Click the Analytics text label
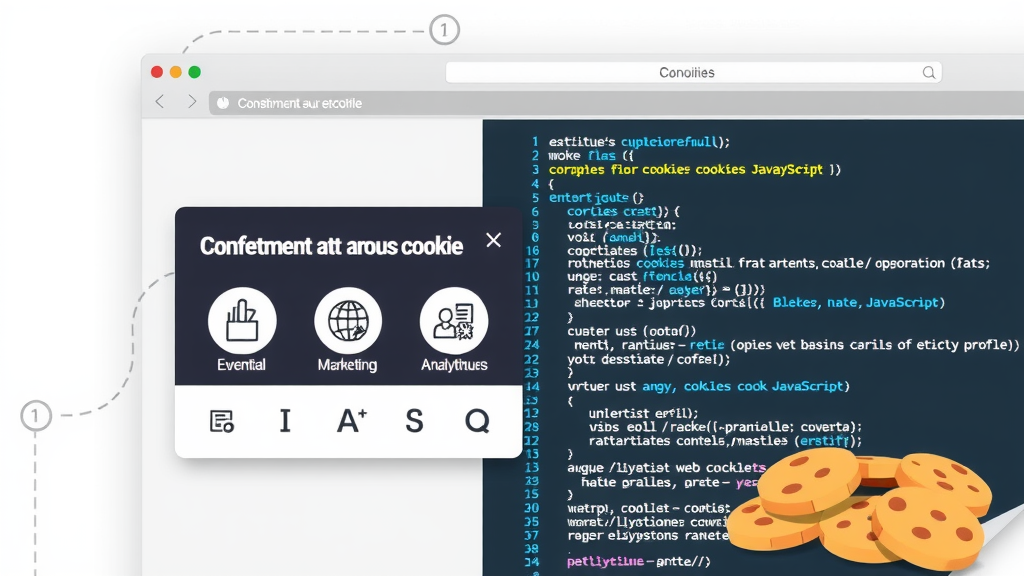Viewport: 1024px width, 576px height. point(453,365)
